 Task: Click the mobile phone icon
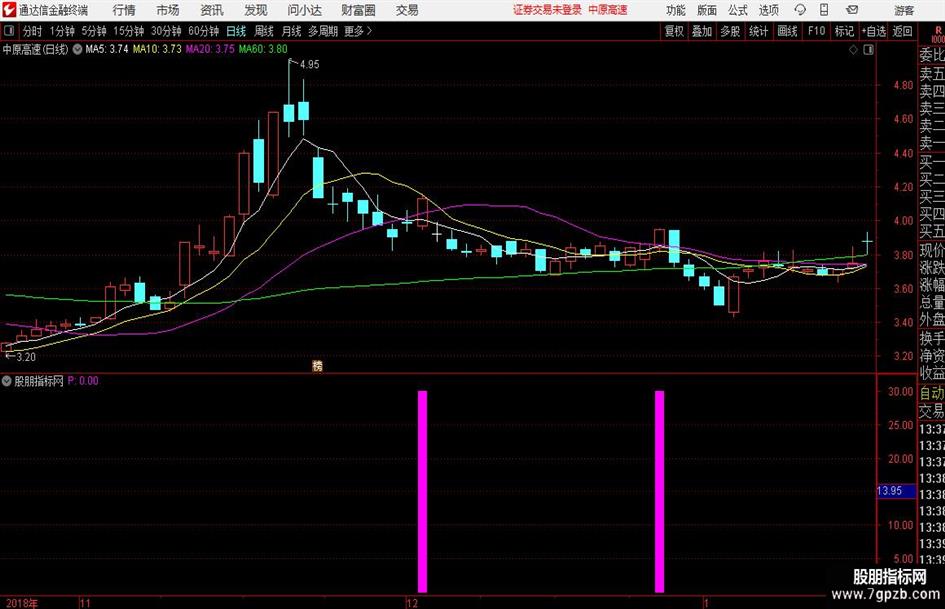[x=824, y=10]
